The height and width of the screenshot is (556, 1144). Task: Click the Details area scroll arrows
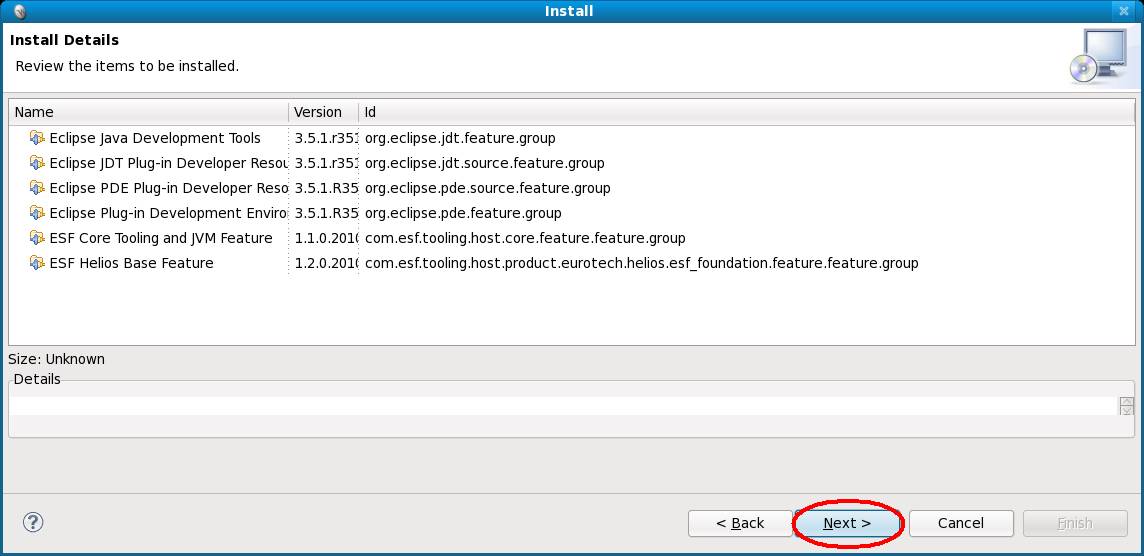tap(1127, 406)
